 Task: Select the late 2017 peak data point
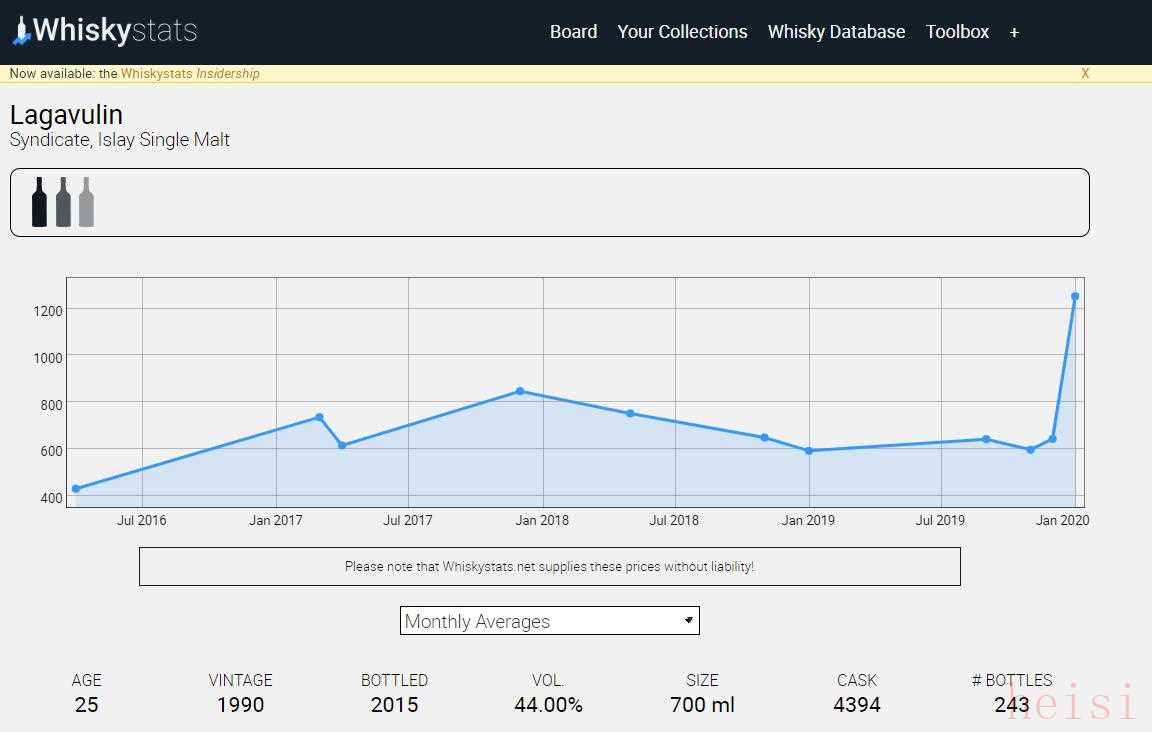520,391
